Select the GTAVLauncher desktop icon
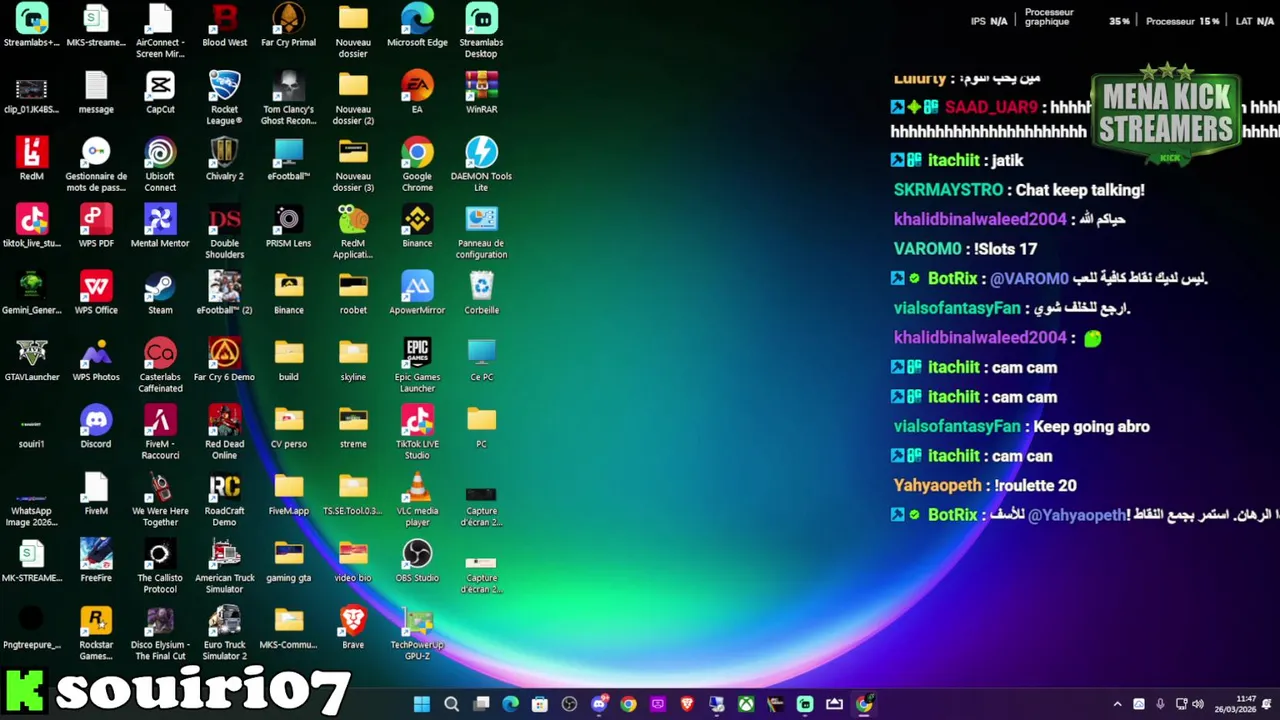The width and height of the screenshot is (1280, 720). 31,361
